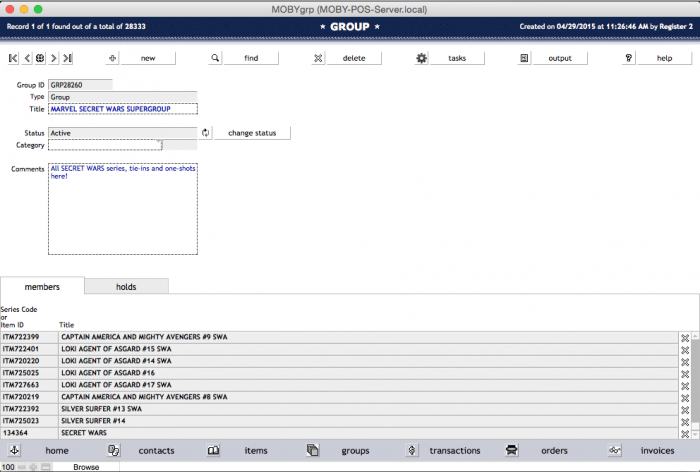This screenshot has height=472, width=700.
Task: Click the refresh icon next to Status
Action: point(205,133)
